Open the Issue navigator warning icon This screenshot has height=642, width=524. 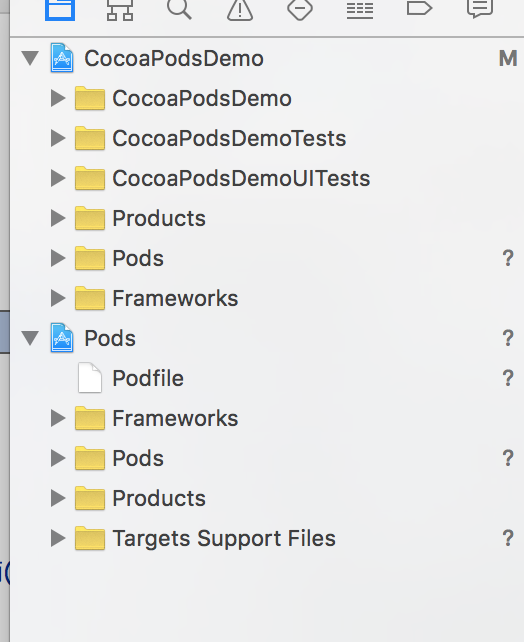coord(240,9)
